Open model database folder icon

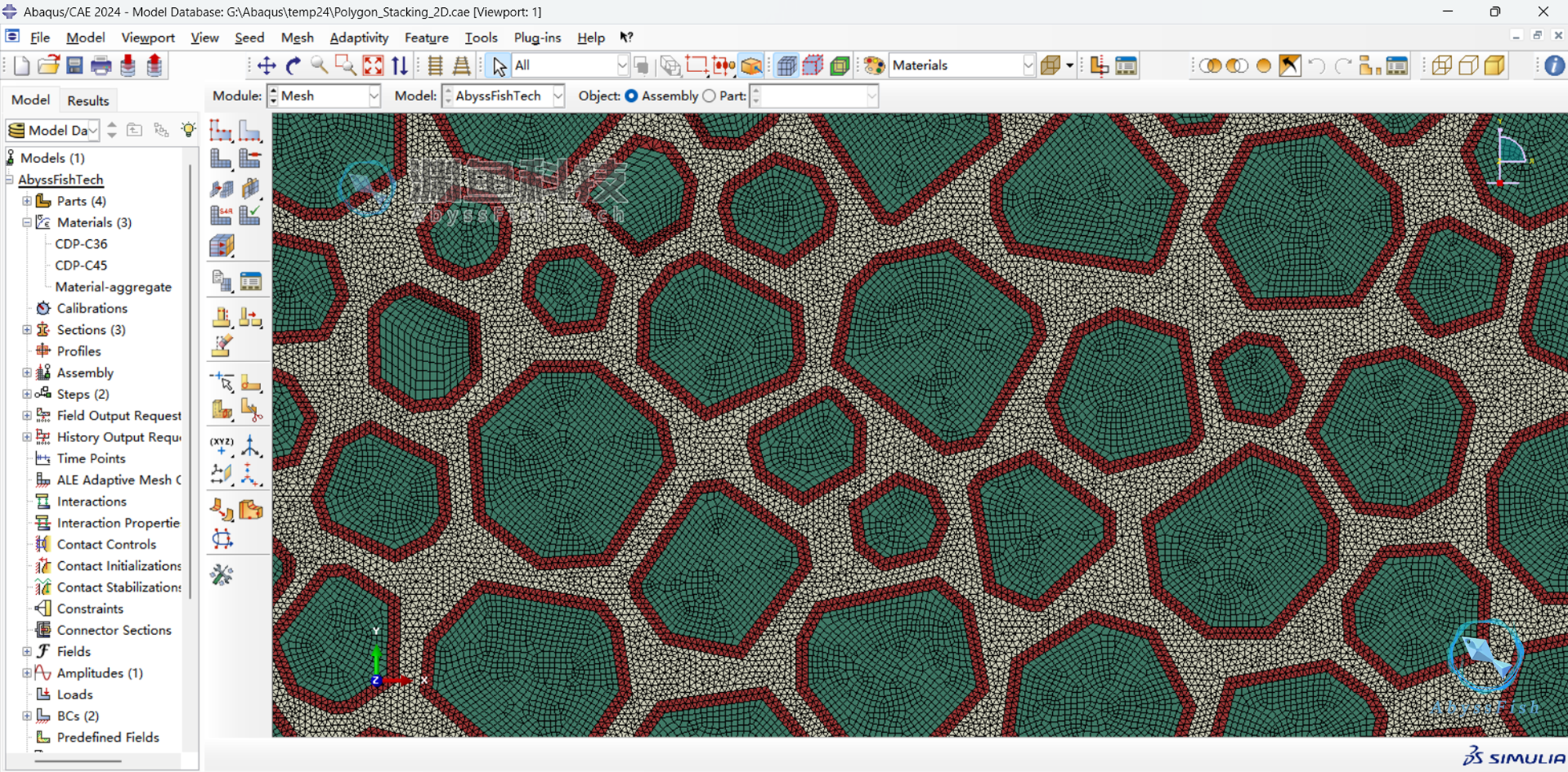pyautogui.click(x=49, y=66)
